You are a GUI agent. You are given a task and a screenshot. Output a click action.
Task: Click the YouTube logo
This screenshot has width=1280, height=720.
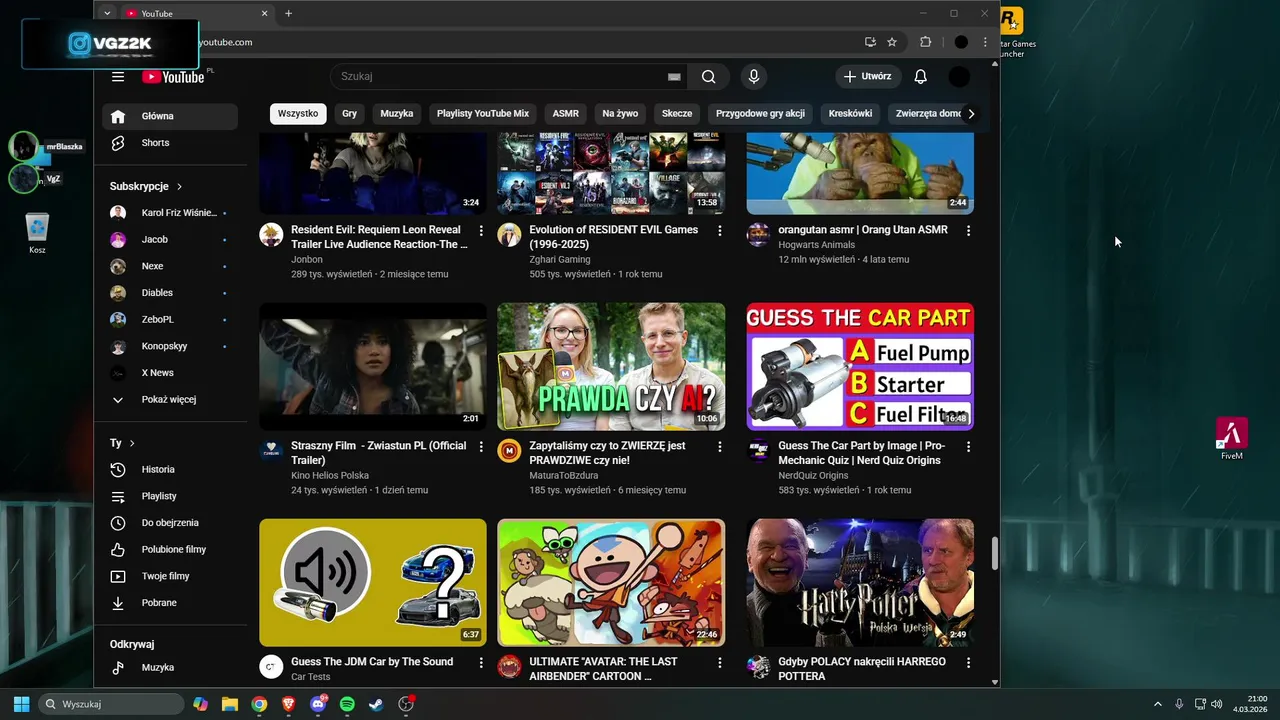[x=175, y=77]
